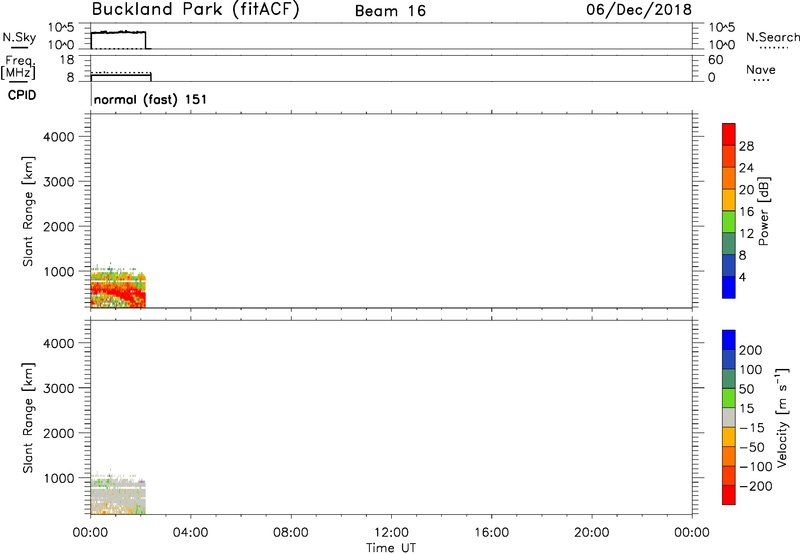Screen dimensions: 800x554
Task: Pick the green 15–50 Velocity colorbar segment
Action: 729,398
